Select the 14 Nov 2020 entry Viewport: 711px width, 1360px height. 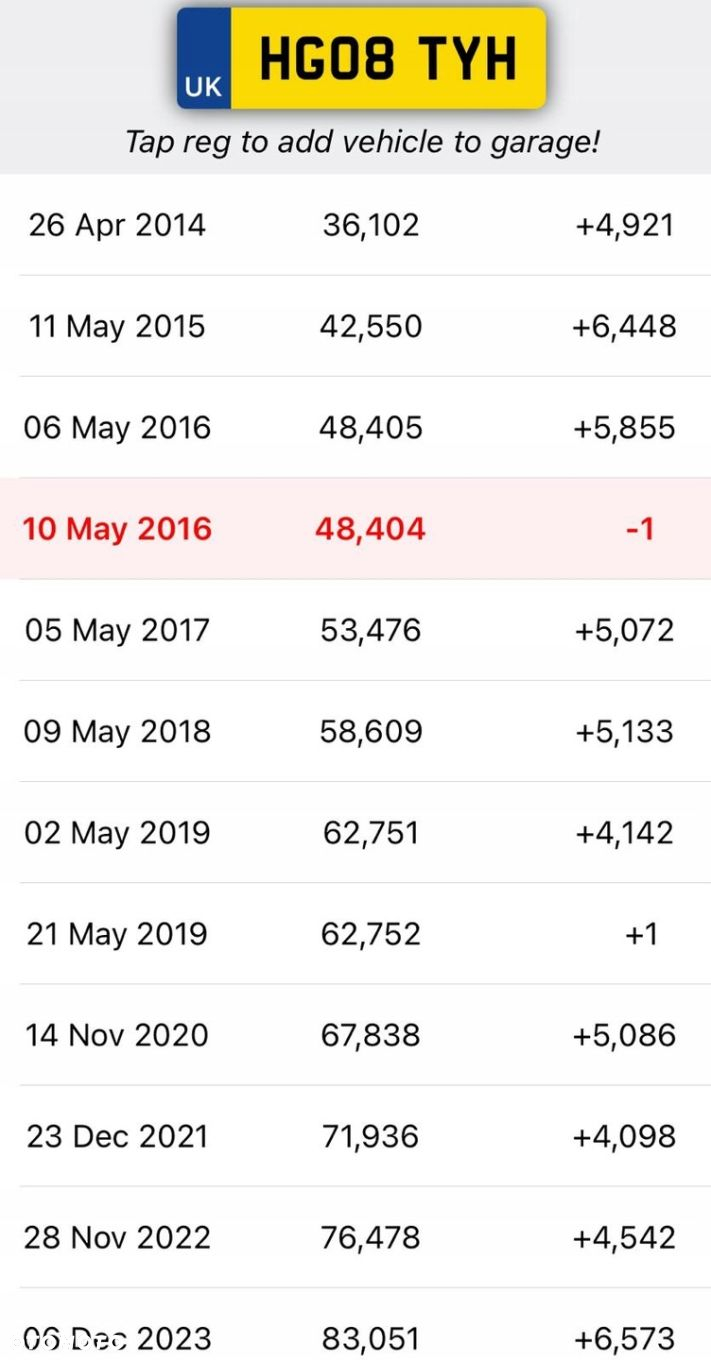355,1034
